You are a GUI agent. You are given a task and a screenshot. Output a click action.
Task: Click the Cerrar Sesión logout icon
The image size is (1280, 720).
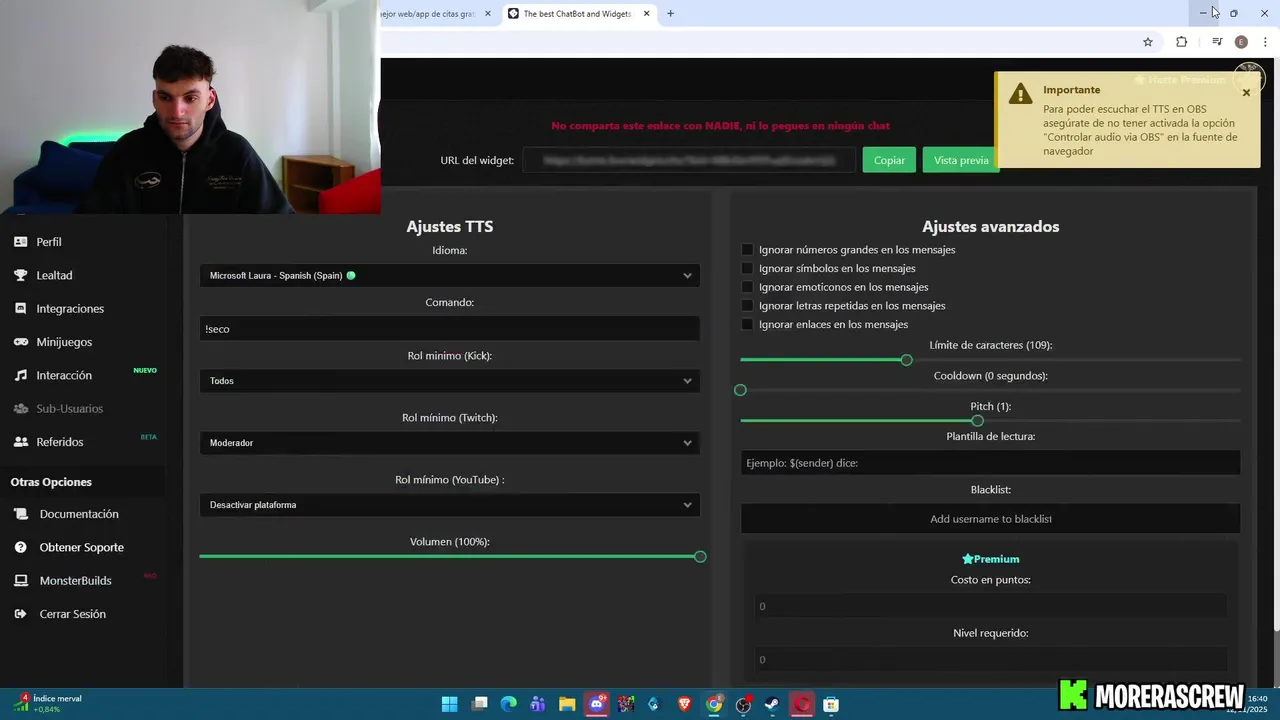tap(20, 614)
